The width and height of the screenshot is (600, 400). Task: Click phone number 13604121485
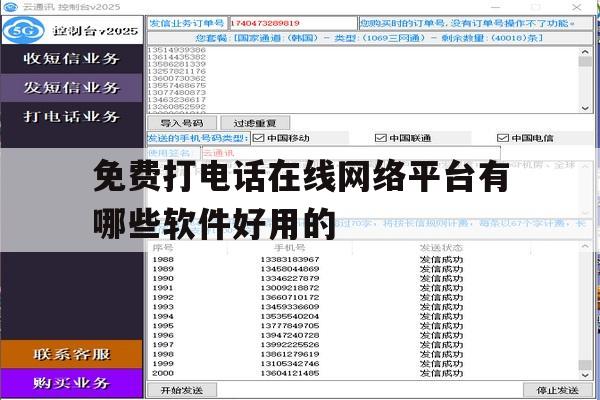pos(290,373)
